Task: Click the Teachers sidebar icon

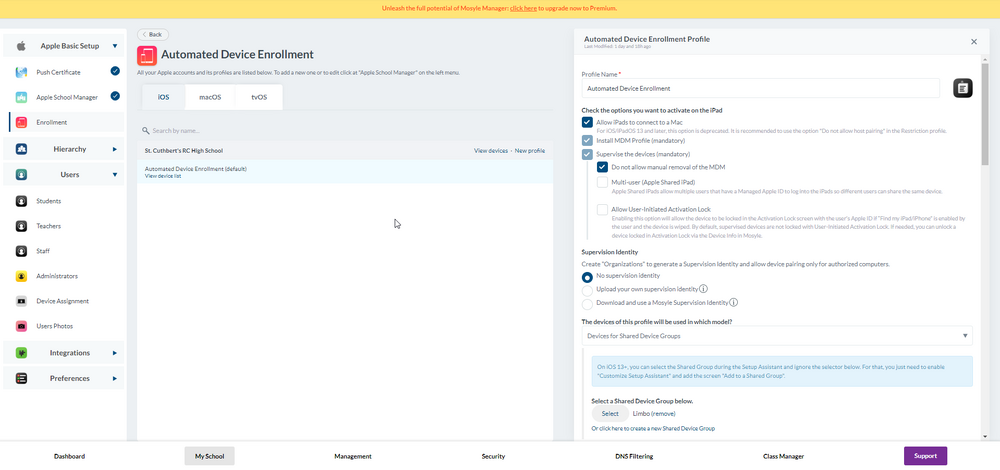Action: point(21,226)
